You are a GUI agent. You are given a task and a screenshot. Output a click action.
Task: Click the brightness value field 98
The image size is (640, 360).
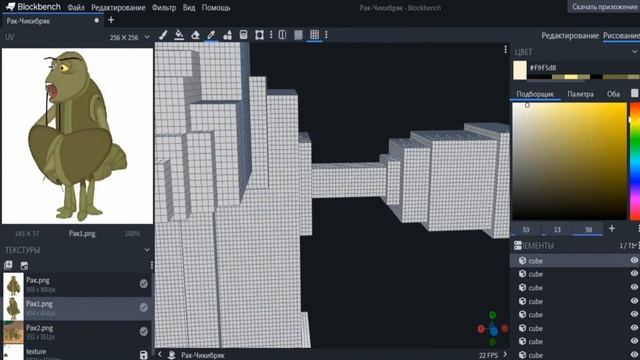pyautogui.click(x=588, y=229)
